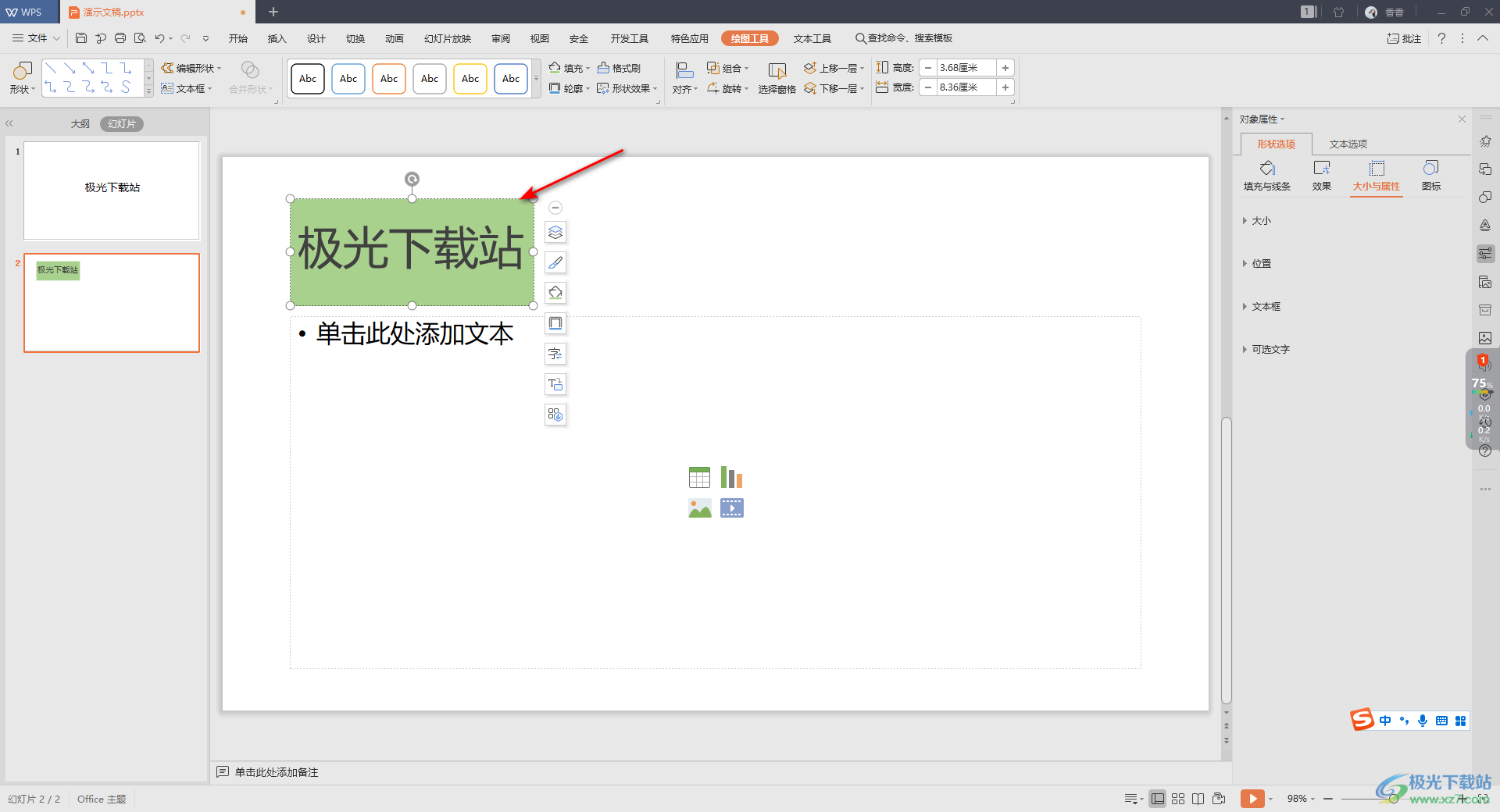Open the 98% zoom level dropdown
This screenshot has height=812, width=1500.
1302,799
